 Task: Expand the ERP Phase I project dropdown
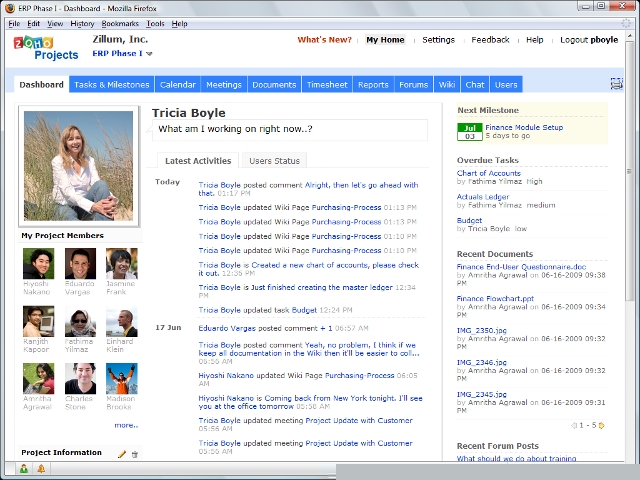pos(149,54)
